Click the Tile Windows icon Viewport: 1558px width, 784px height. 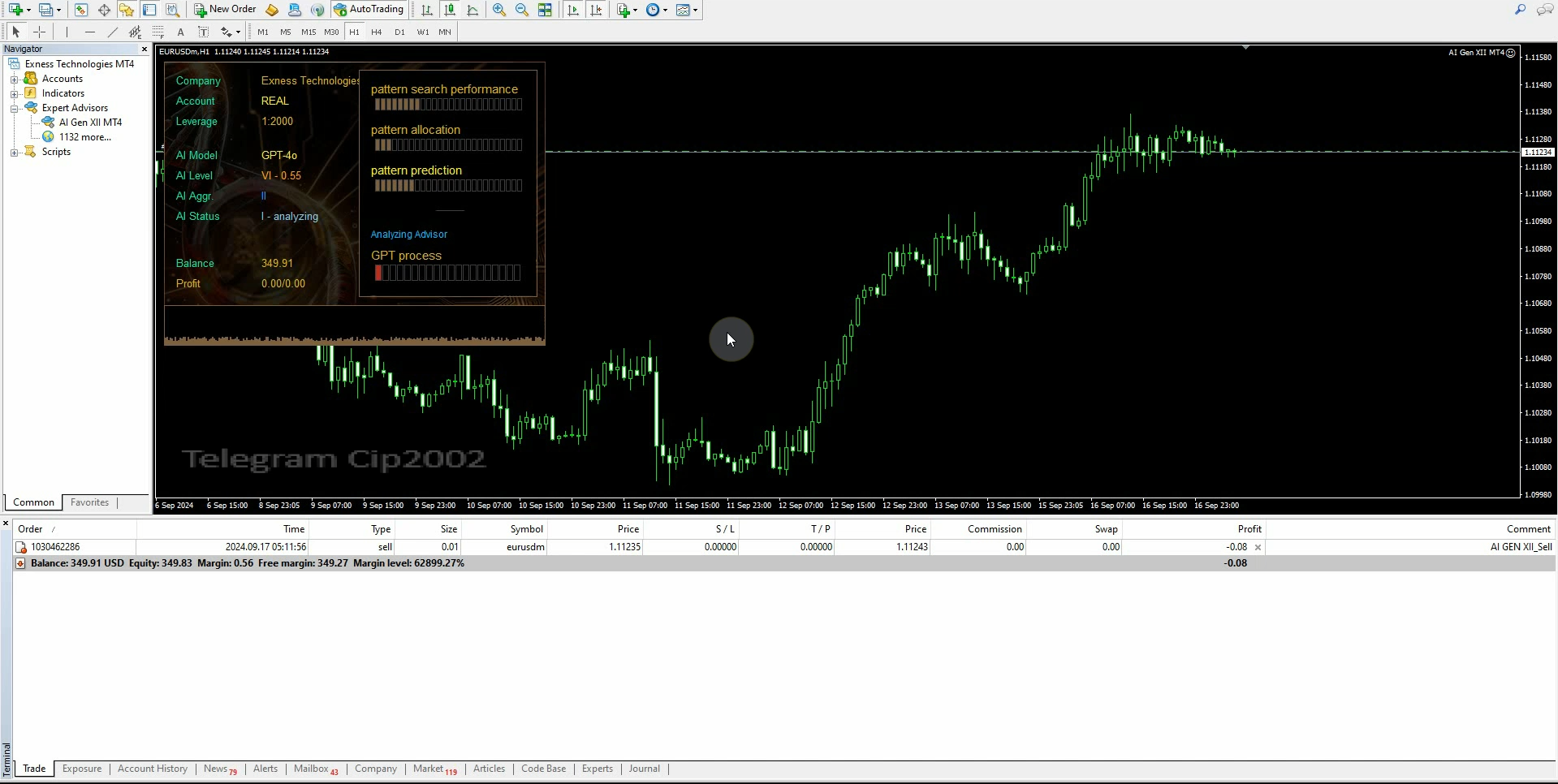point(546,10)
